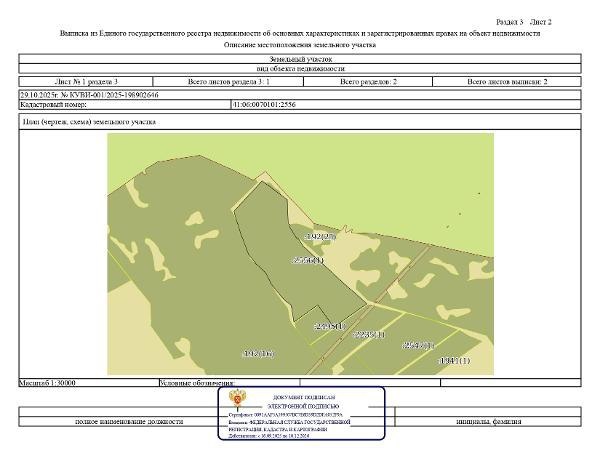600x464 pixels.
Task: Click the document title line starting 'Выписка из Единого'
Action: click(300, 34)
